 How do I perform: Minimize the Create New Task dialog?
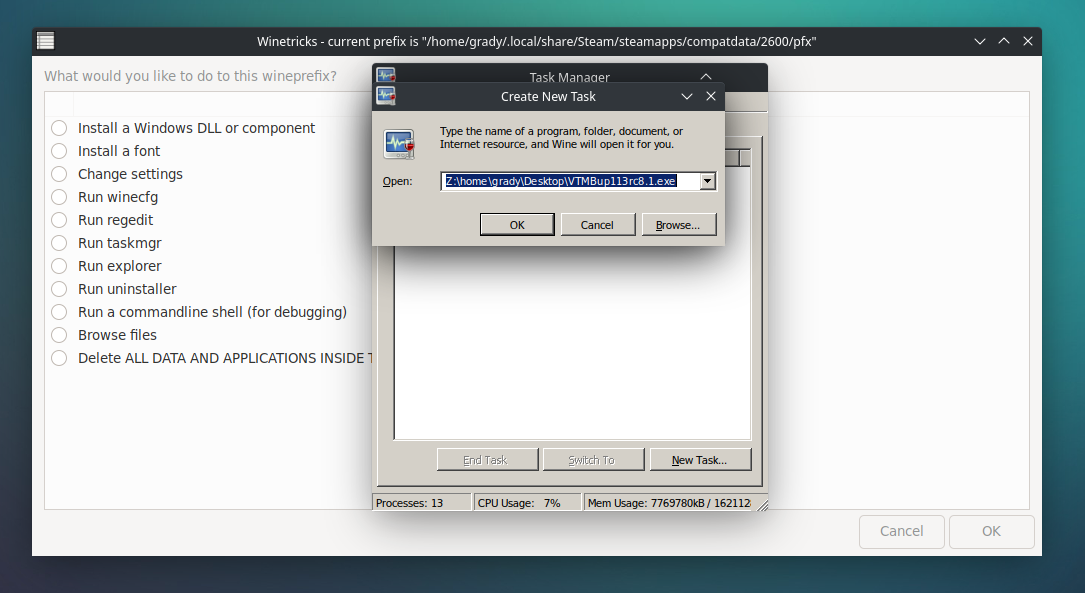pos(686,96)
